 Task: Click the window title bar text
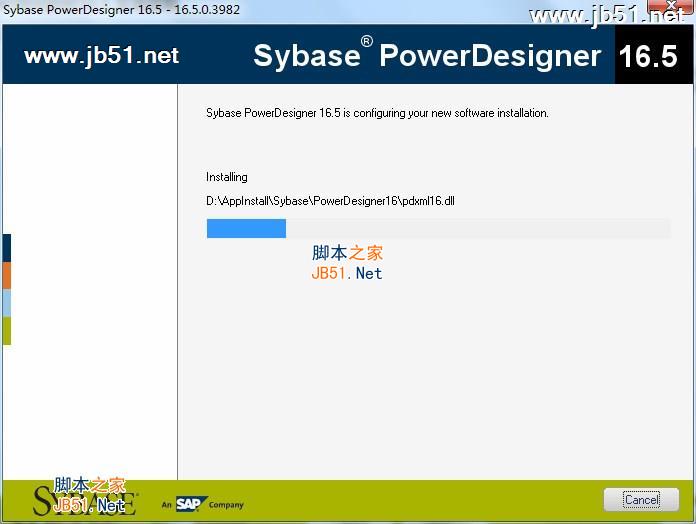coord(122,10)
